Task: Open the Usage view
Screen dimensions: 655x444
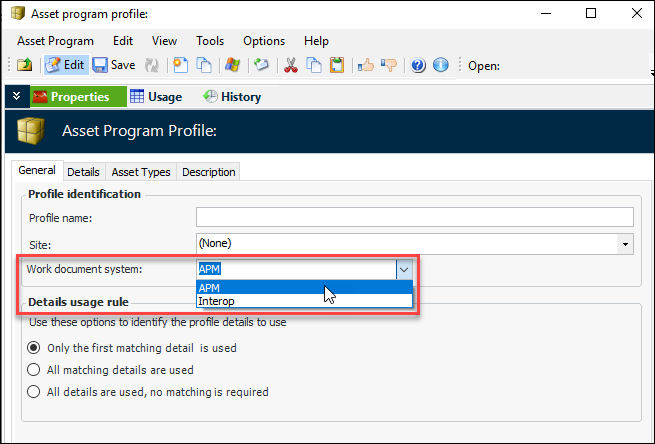Action: click(156, 97)
